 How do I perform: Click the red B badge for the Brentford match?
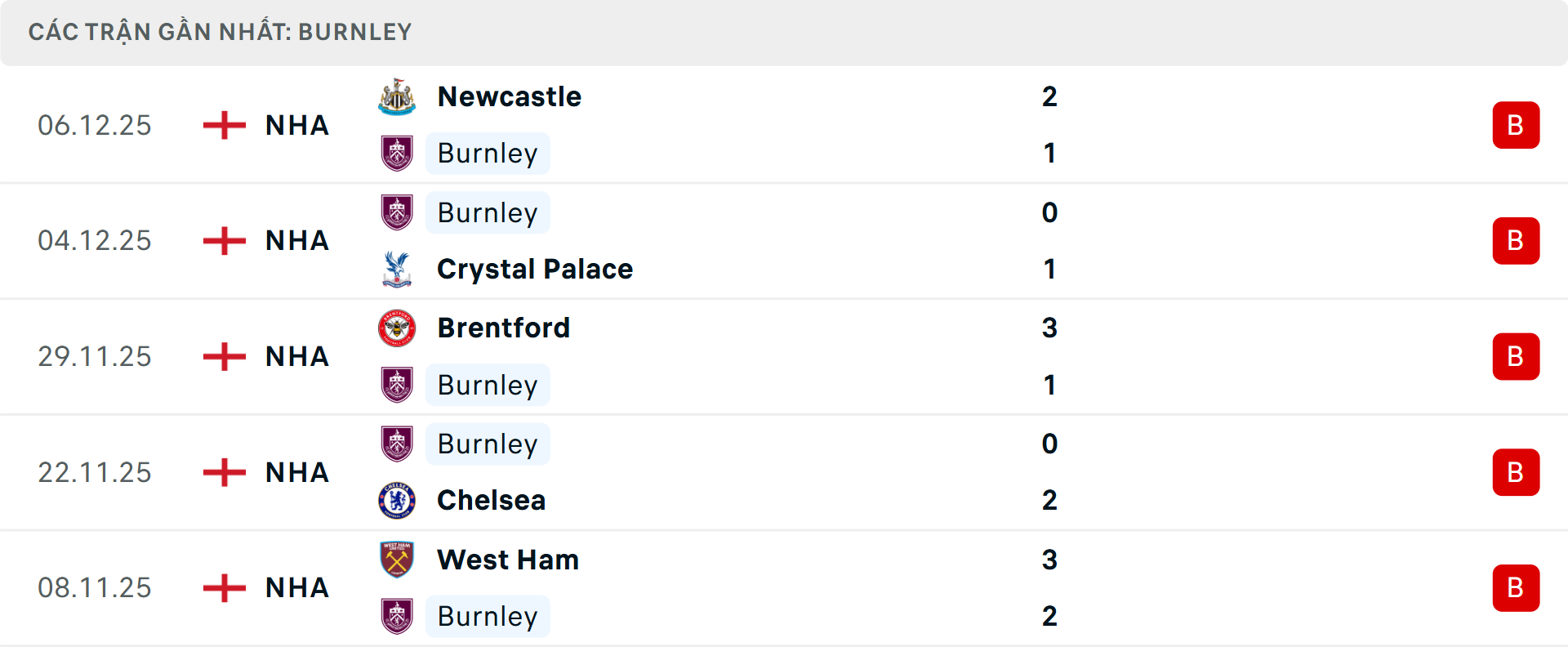pyautogui.click(x=1517, y=356)
